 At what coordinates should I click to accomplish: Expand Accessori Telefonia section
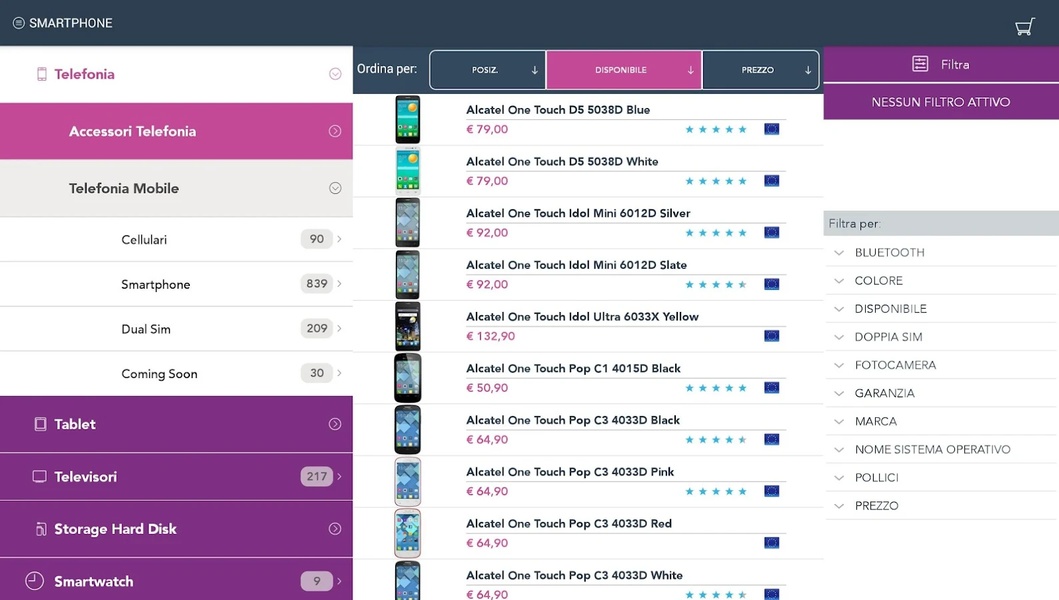(x=335, y=131)
